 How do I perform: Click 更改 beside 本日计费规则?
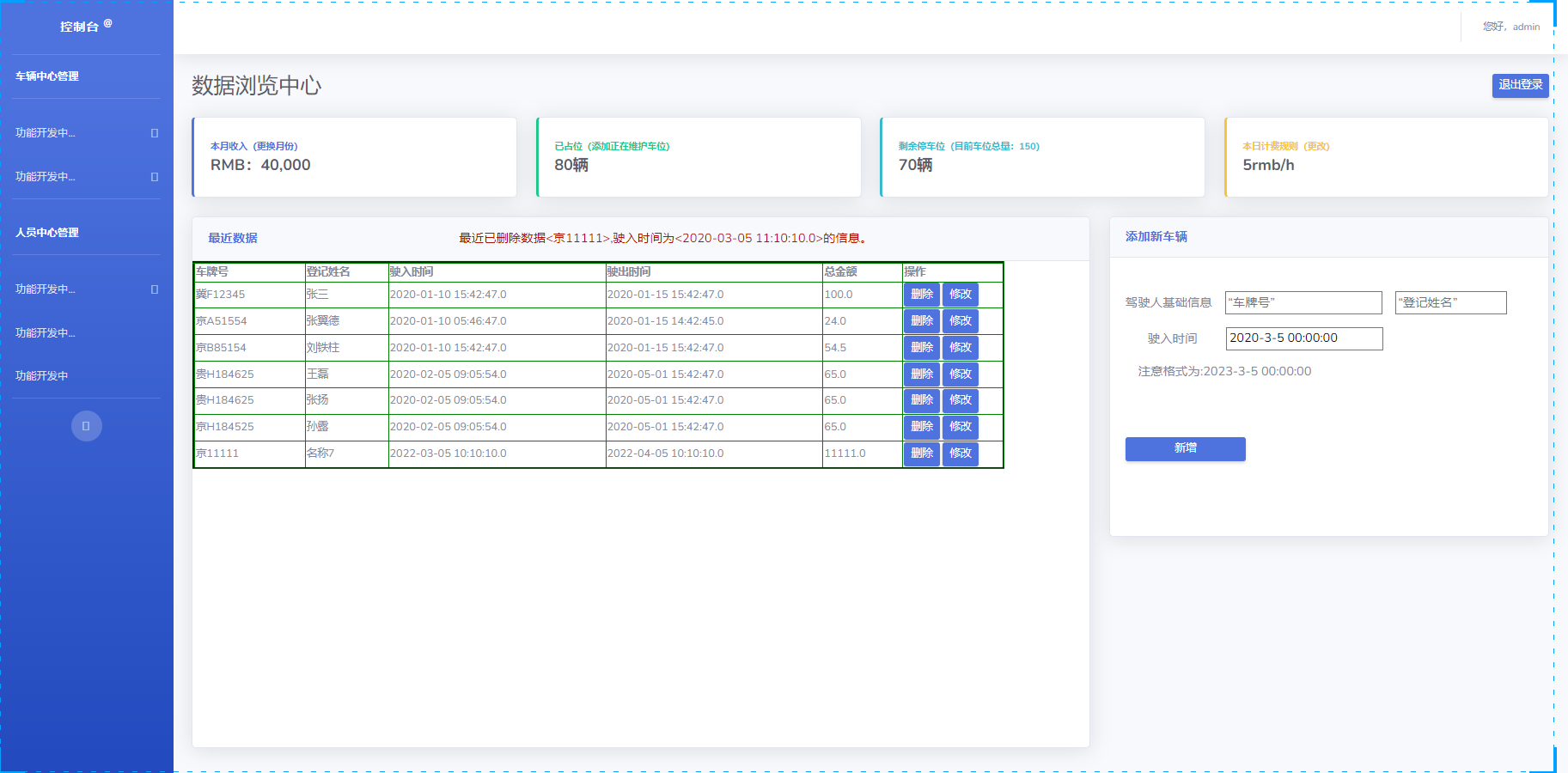[1315, 145]
